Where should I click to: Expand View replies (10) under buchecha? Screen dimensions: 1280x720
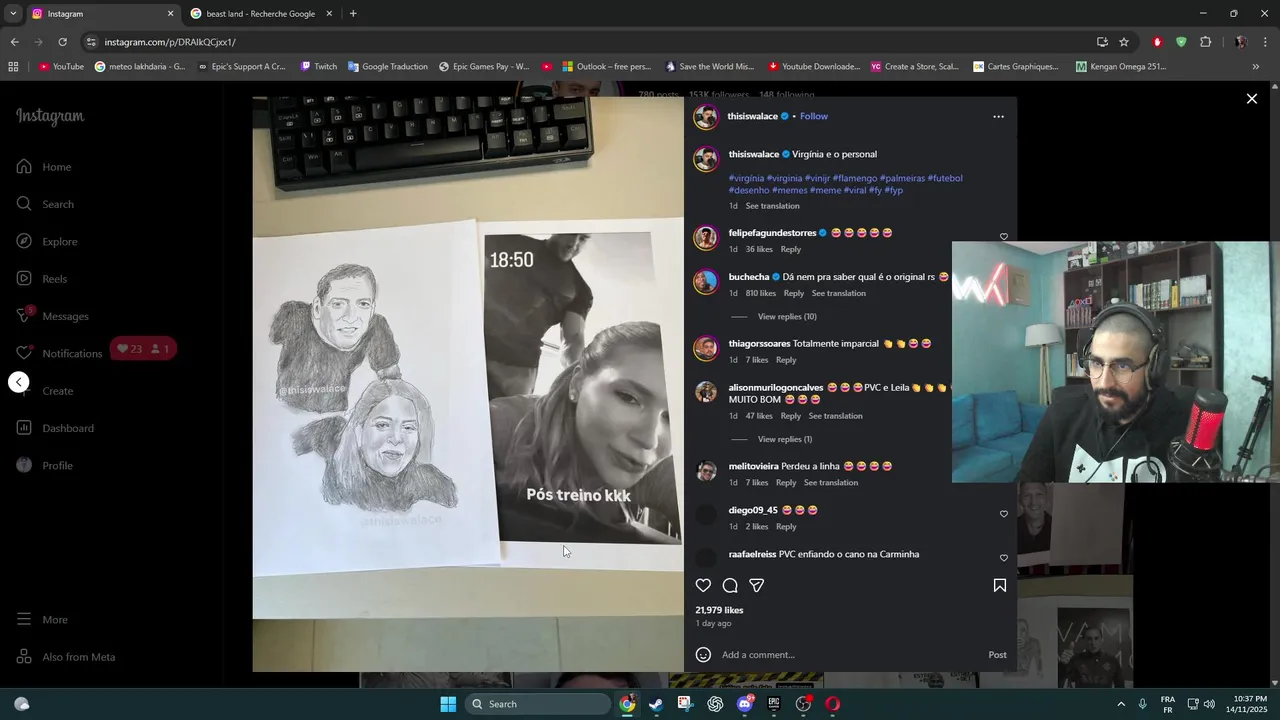(x=787, y=317)
